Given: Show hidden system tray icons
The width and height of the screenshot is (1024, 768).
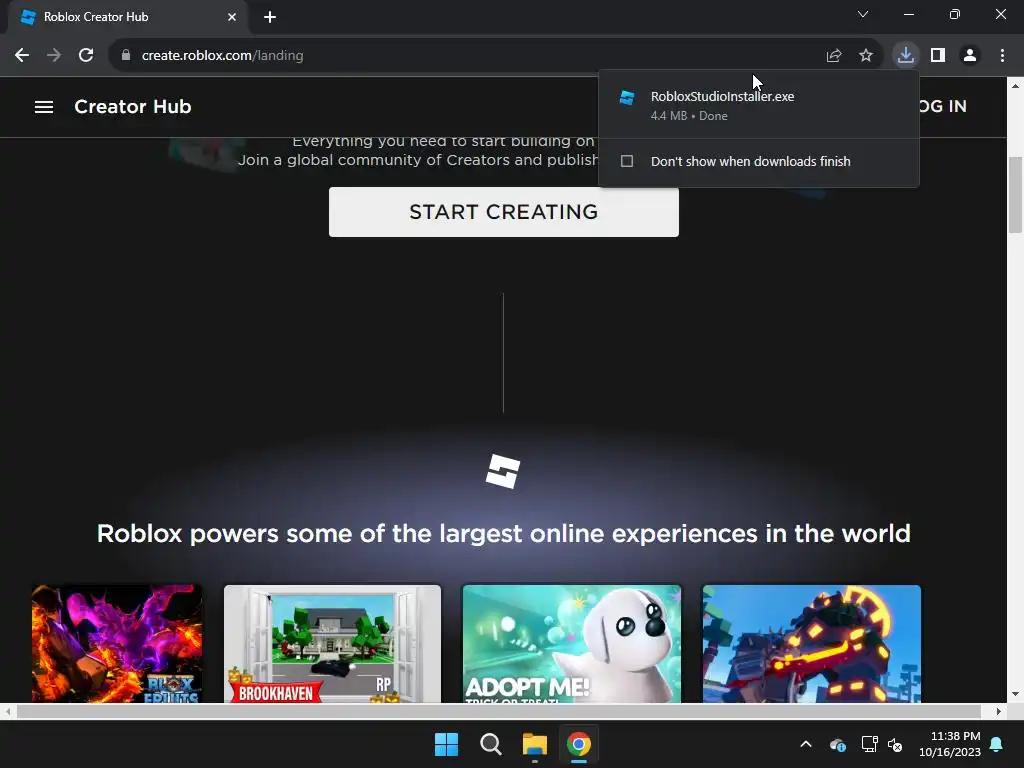Looking at the screenshot, I should click(x=806, y=744).
